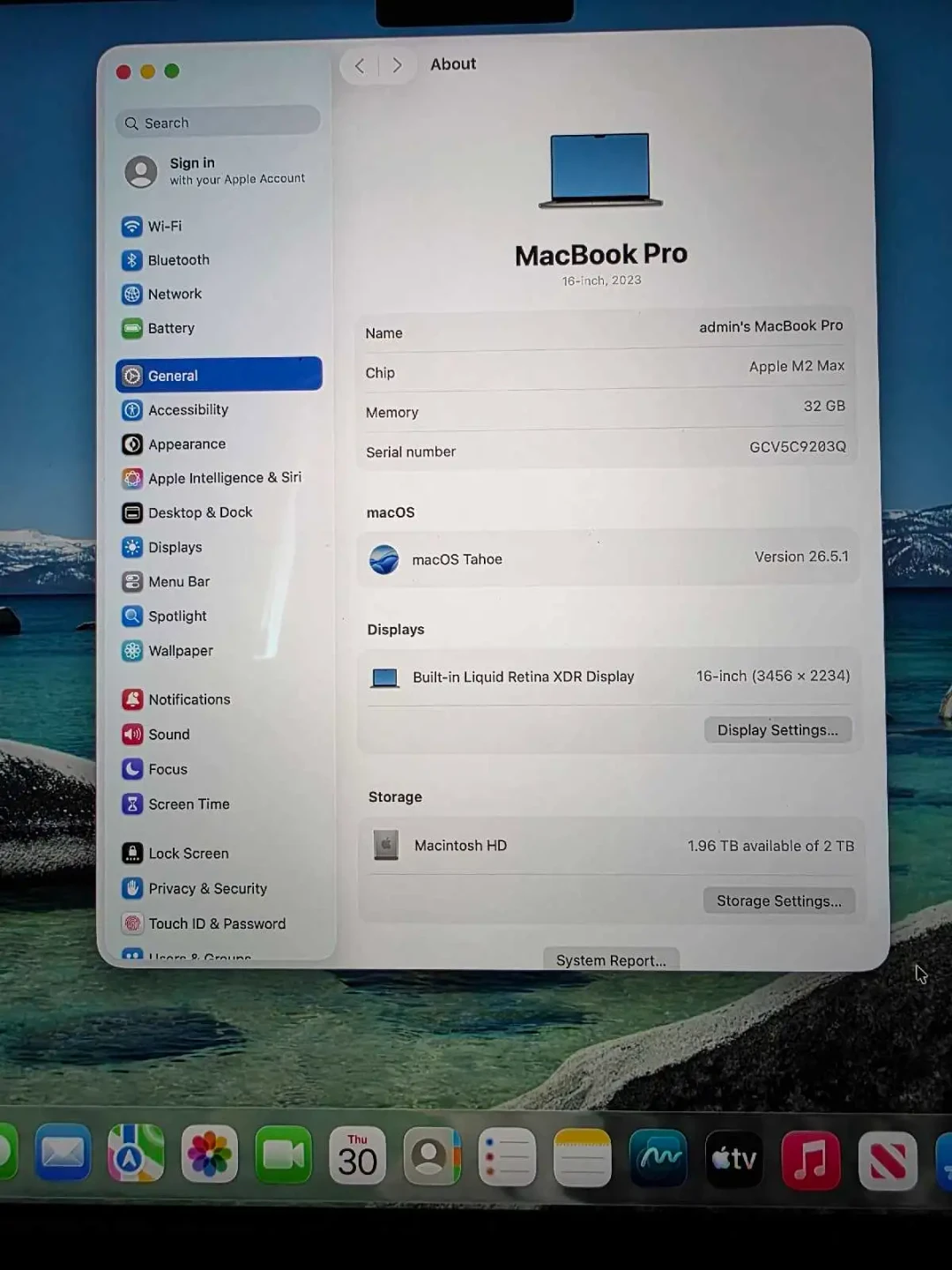The image size is (952, 1270).
Task: Open Desktop & Dock settings
Action: (x=219, y=512)
